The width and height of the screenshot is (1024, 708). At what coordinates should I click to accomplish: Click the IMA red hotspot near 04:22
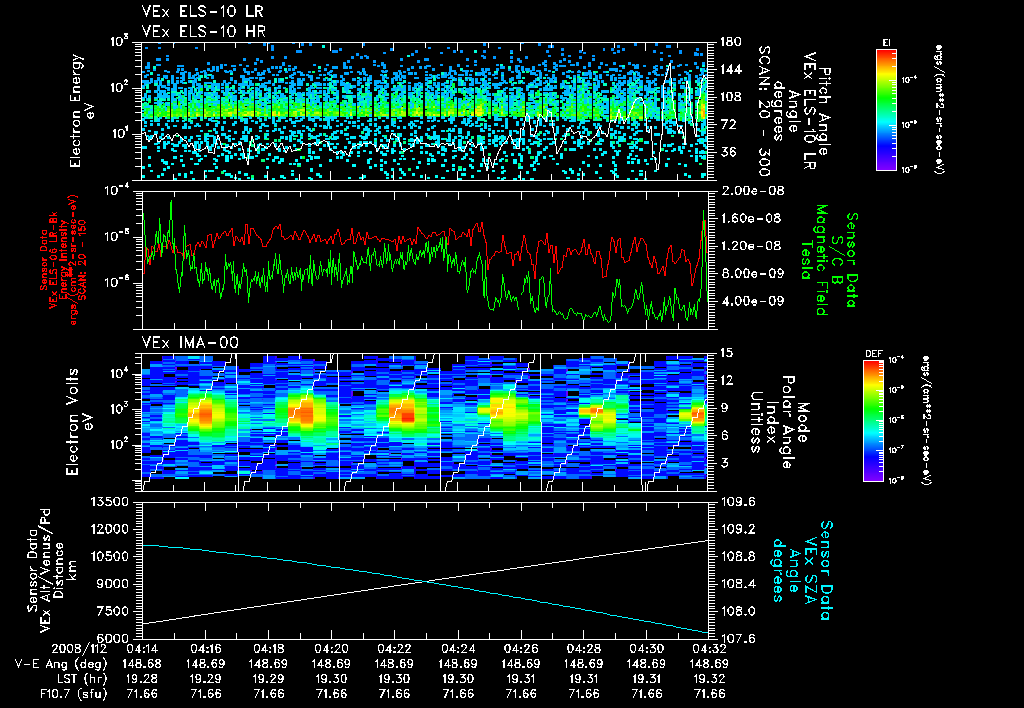tap(408, 415)
